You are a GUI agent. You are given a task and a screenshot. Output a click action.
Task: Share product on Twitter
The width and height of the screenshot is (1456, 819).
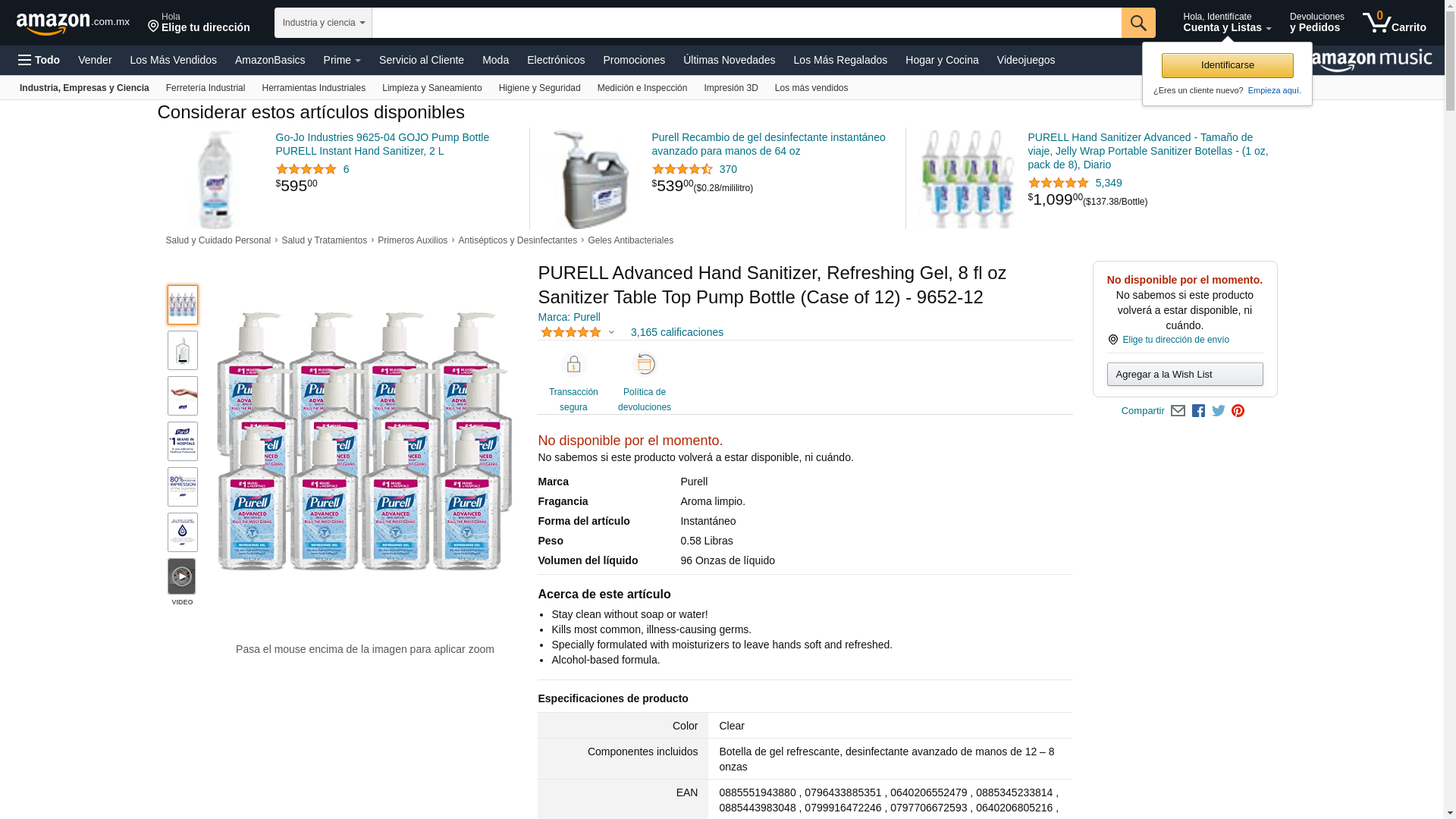pyautogui.click(x=1219, y=411)
